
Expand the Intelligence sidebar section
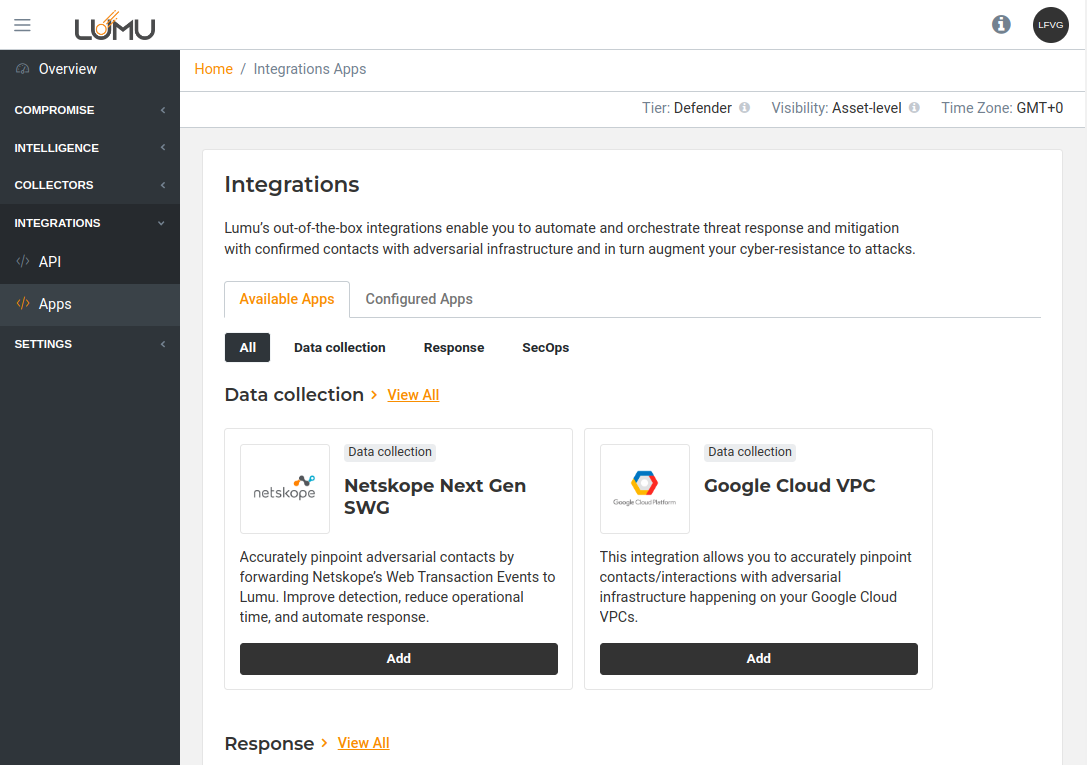pos(90,148)
